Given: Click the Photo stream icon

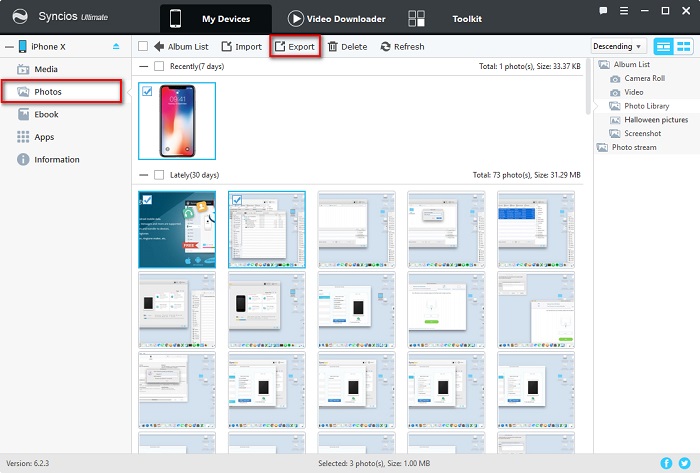Looking at the screenshot, I should coord(602,147).
